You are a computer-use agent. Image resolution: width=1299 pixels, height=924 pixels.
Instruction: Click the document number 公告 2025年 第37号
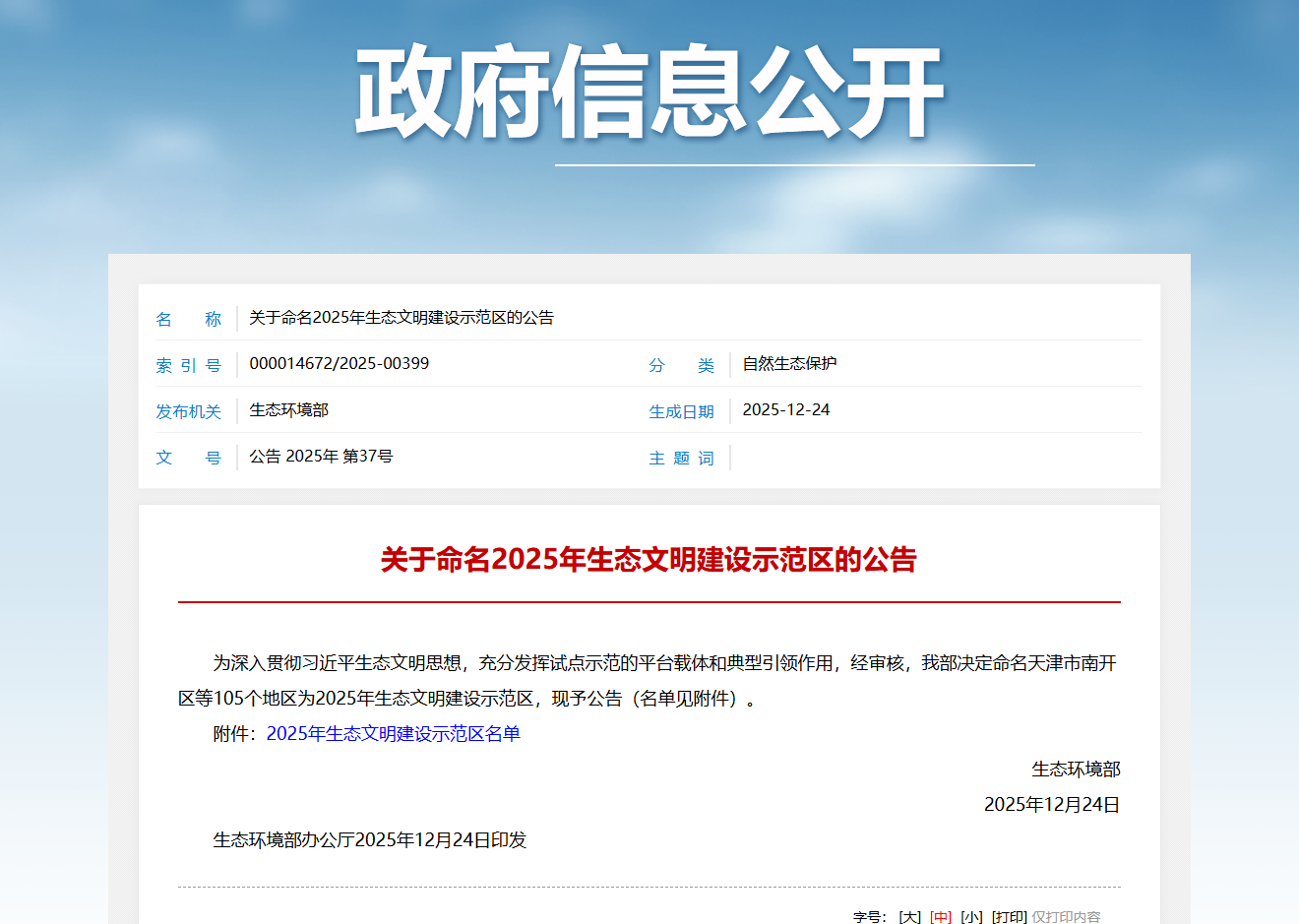[x=321, y=457]
